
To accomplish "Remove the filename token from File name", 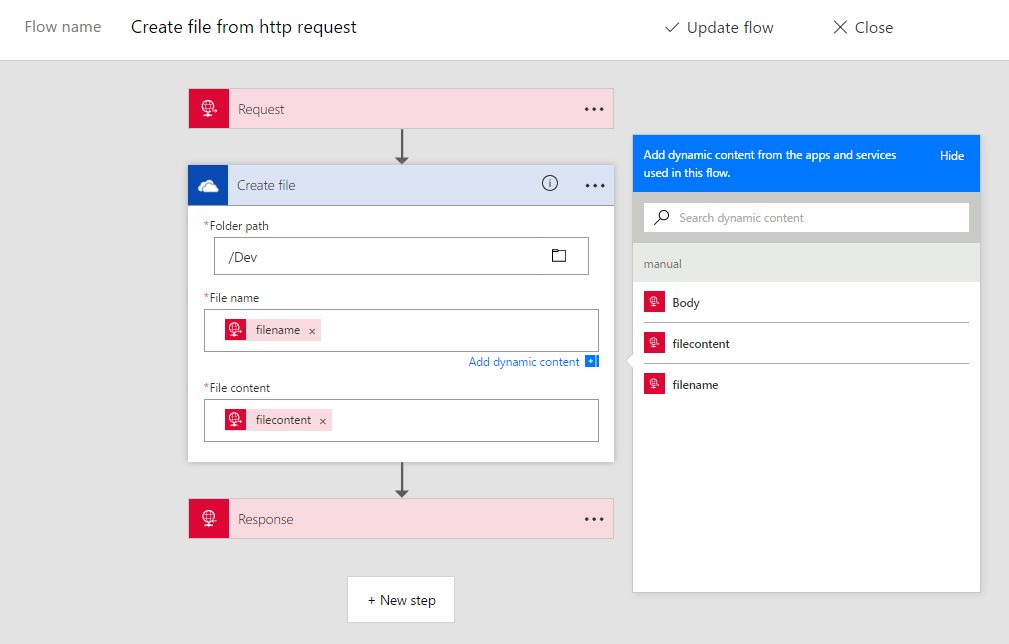I will click(312, 331).
